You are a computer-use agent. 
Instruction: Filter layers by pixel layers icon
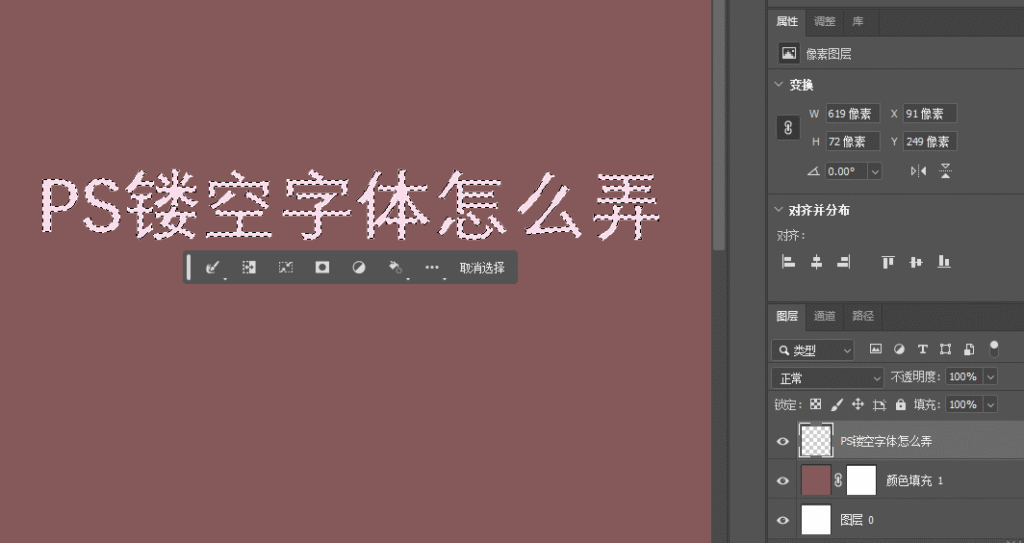pos(876,350)
